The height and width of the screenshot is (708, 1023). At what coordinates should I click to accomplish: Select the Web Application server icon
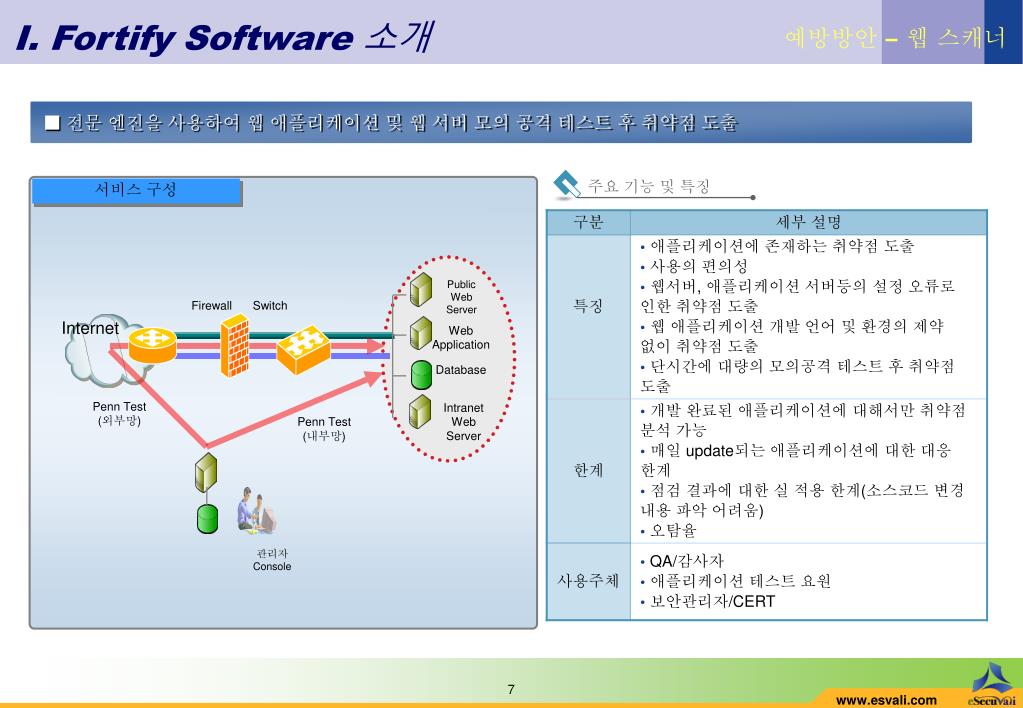coord(421,333)
